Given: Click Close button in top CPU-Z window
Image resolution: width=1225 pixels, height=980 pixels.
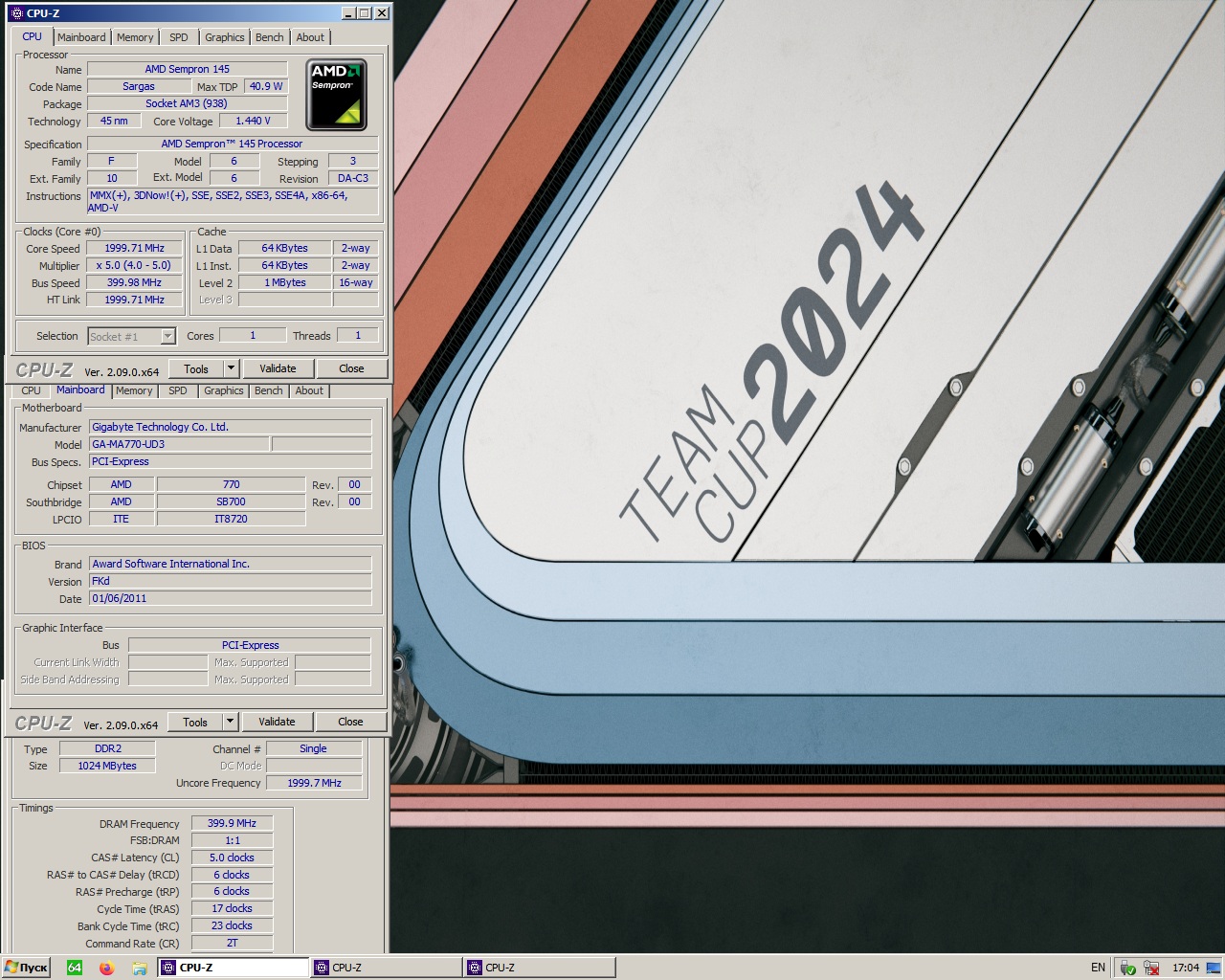Looking at the screenshot, I should (351, 368).
